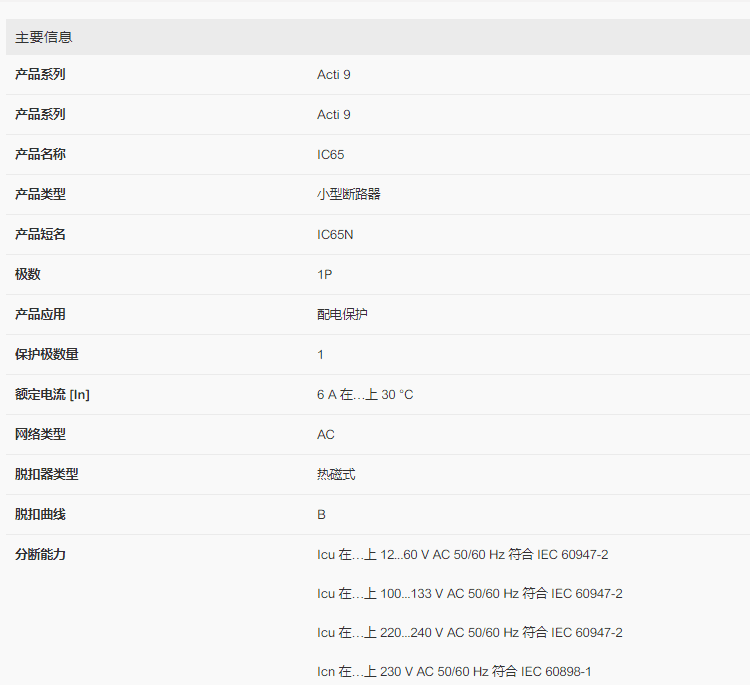Click the 保护极数量 label
750x685 pixels.
(47, 354)
